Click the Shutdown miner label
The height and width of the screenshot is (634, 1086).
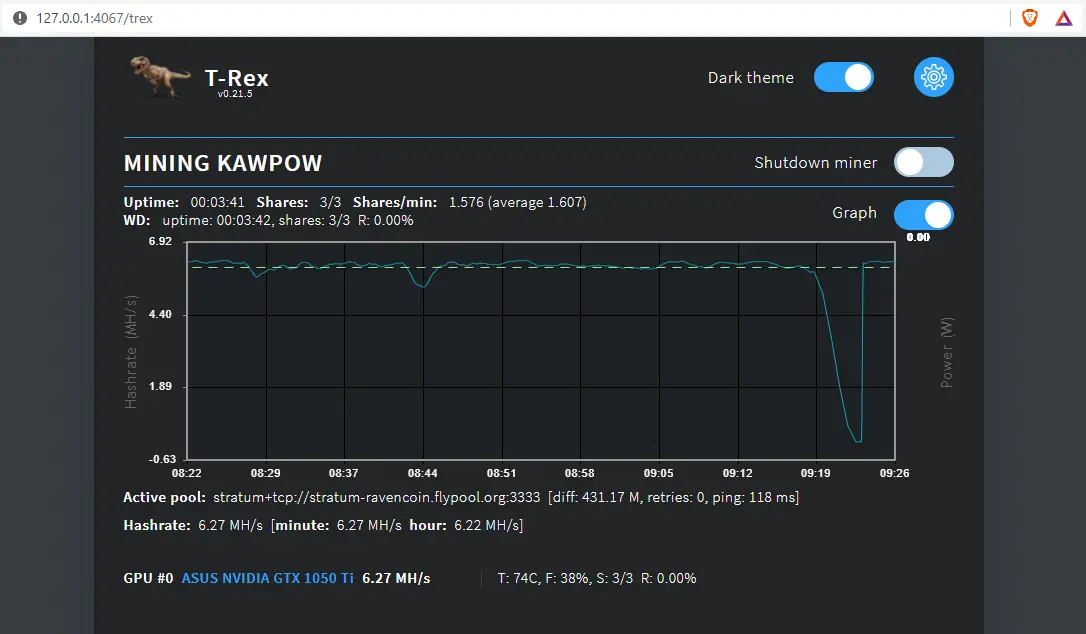pos(816,162)
